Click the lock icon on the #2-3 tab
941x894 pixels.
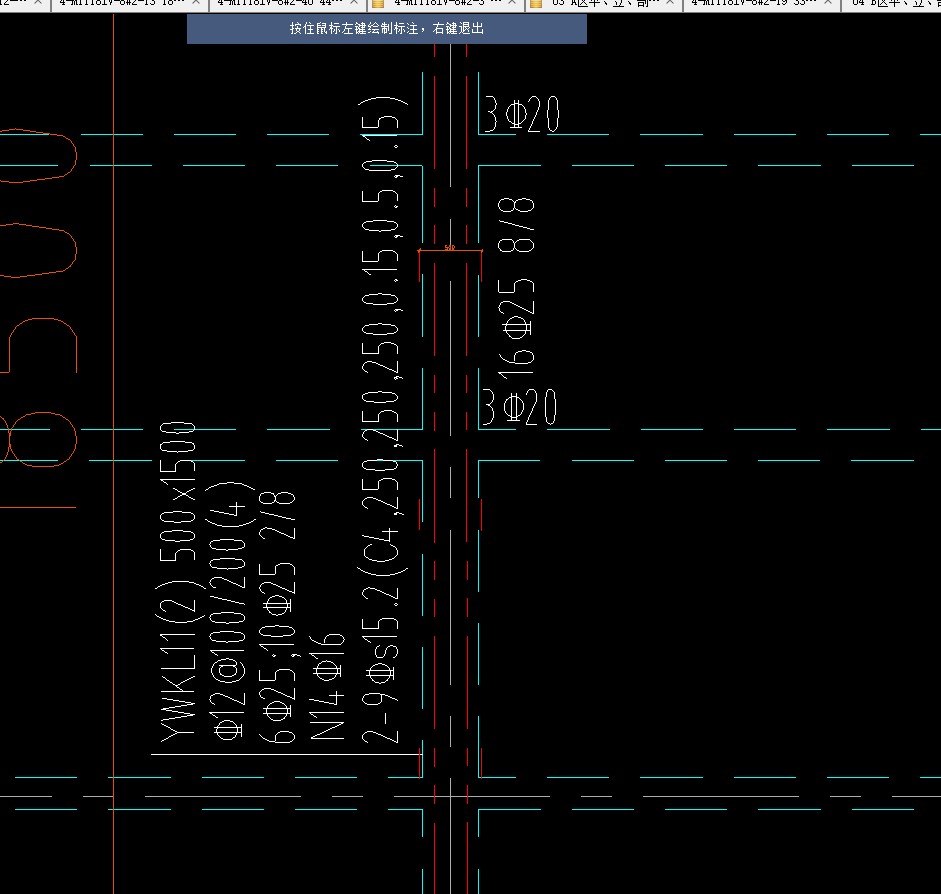[378, 3]
